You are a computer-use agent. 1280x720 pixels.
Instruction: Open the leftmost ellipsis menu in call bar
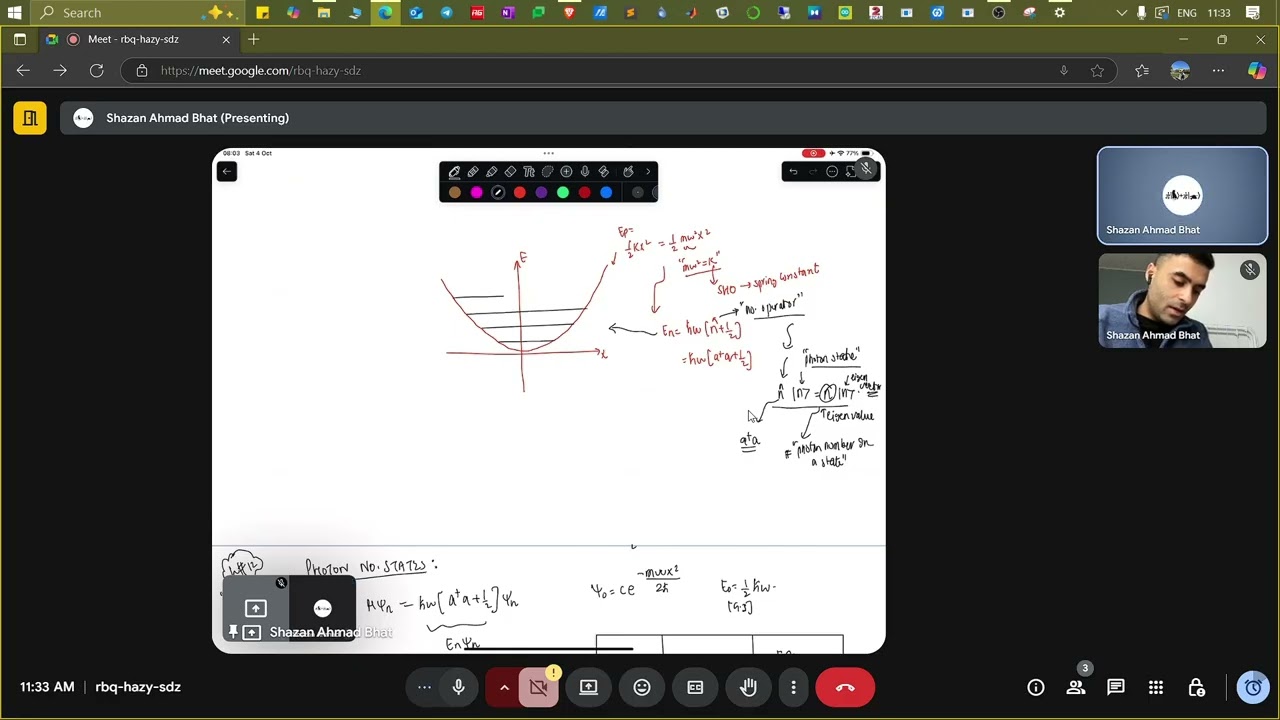(424, 687)
